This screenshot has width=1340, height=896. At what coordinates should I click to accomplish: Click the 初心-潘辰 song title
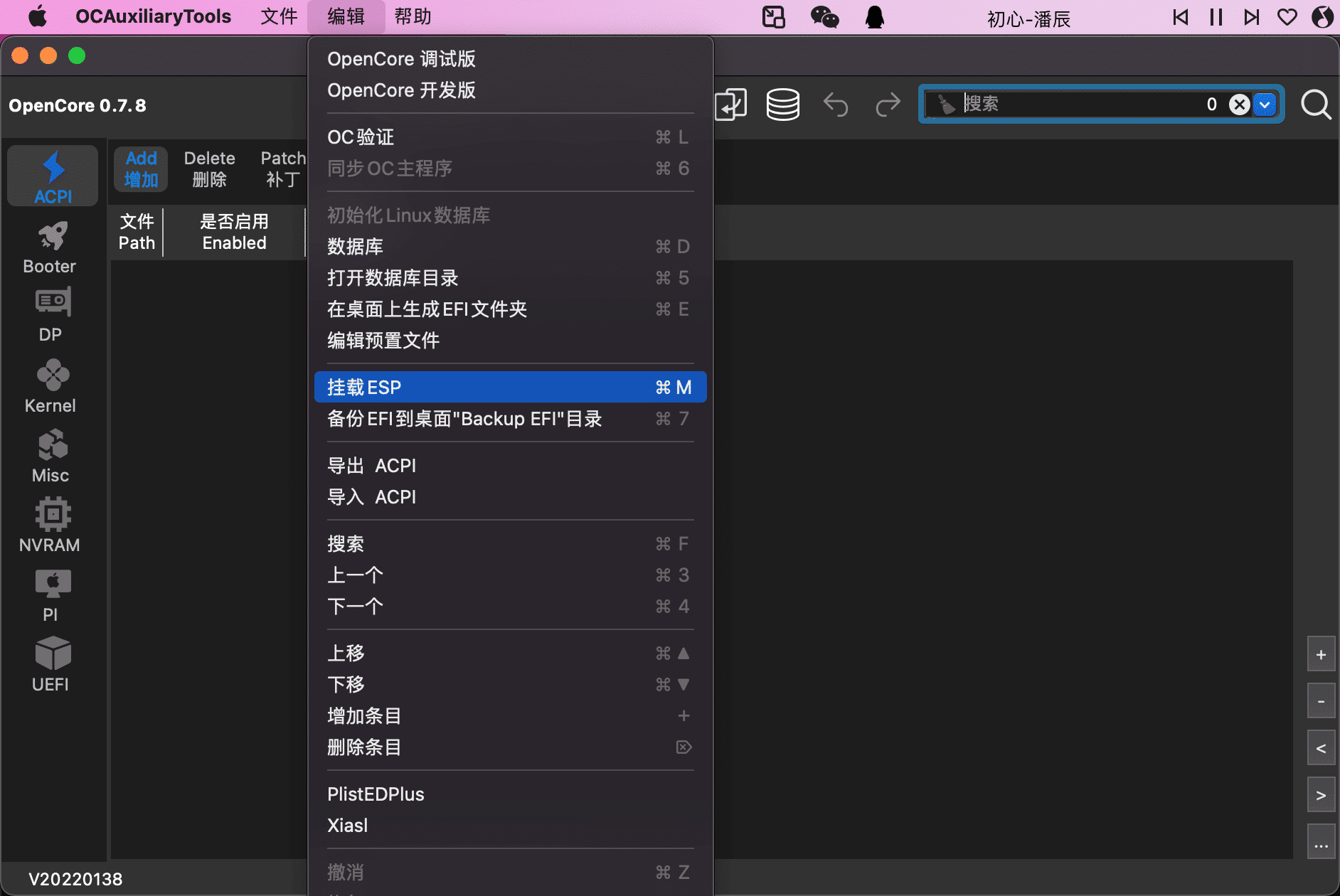coord(1028,18)
